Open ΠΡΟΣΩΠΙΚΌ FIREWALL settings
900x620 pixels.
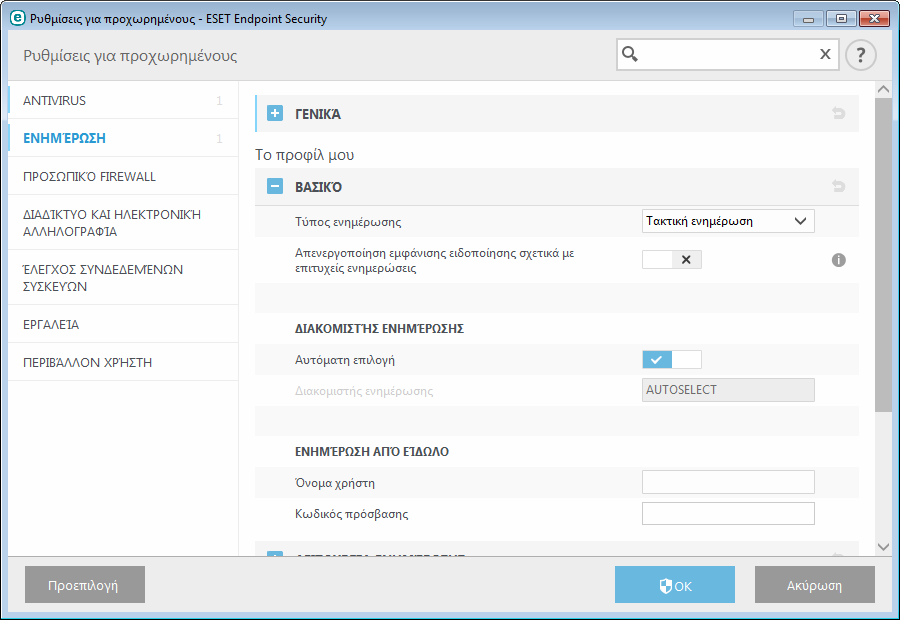(x=123, y=176)
